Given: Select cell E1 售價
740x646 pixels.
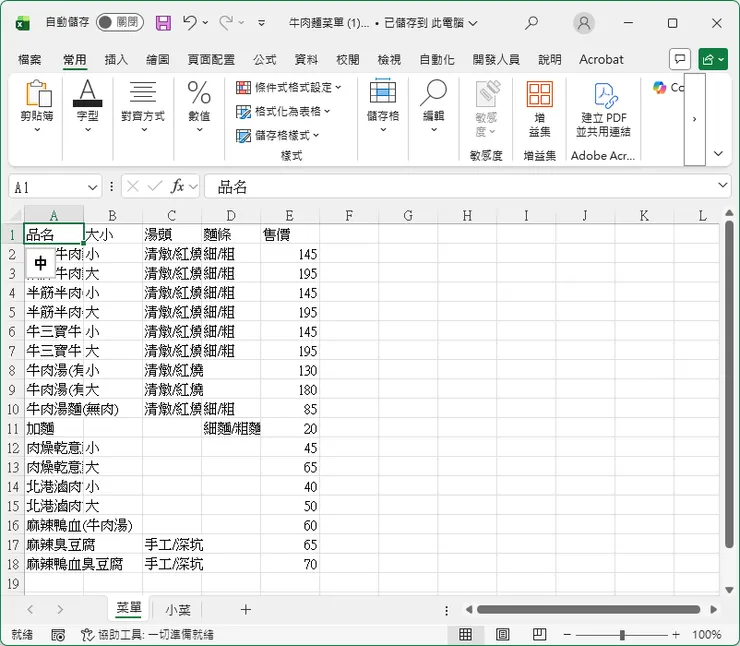Looking at the screenshot, I should (x=290, y=234).
